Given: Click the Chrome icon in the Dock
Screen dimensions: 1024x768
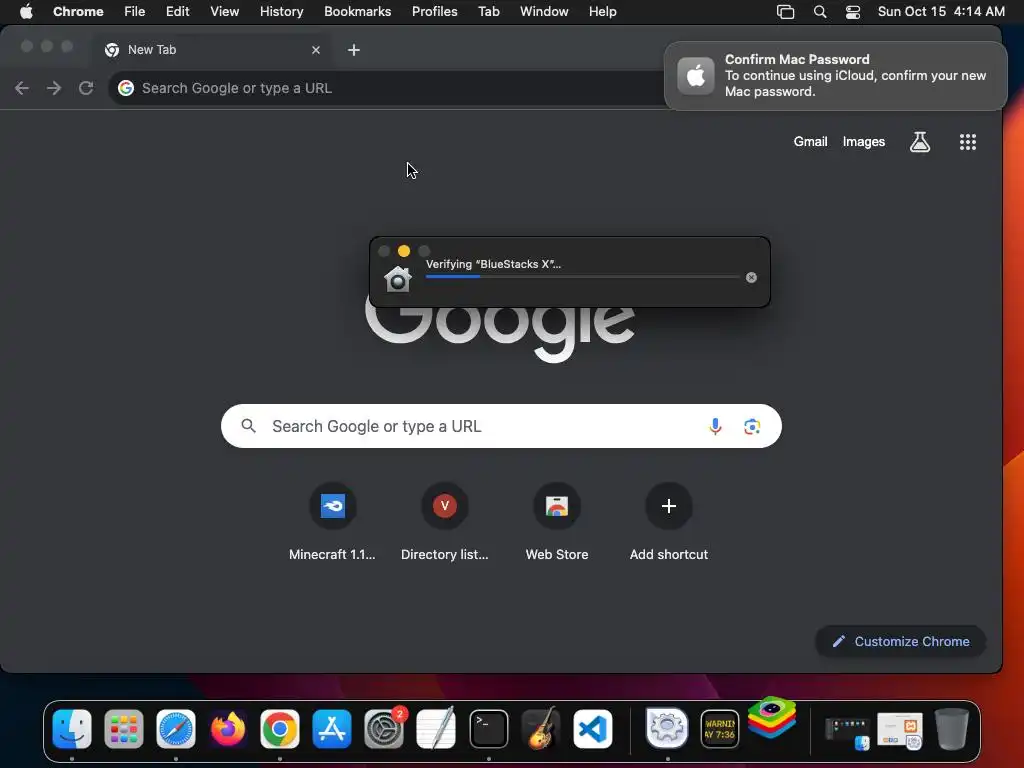Looking at the screenshot, I should pyautogui.click(x=280, y=728).
